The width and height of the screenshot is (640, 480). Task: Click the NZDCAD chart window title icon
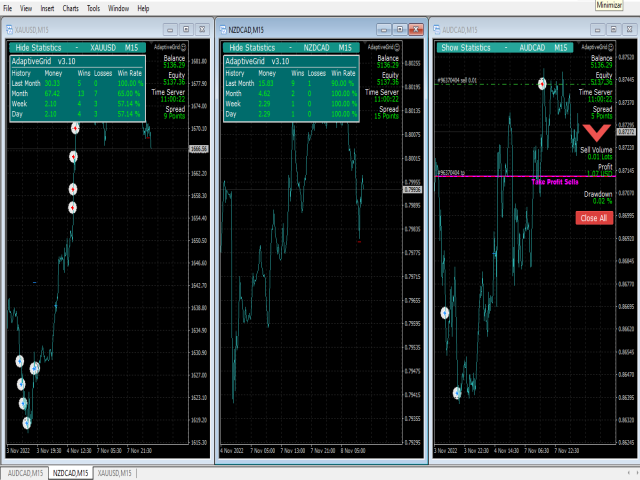[x=222, y=31]
